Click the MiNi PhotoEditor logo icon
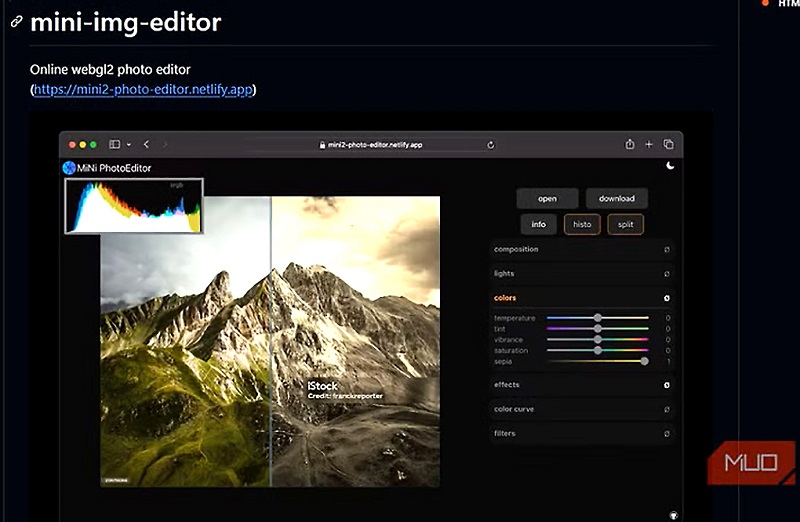Image resolution: width=800 pixels, height=522 pixels. [x=69, y=168]
